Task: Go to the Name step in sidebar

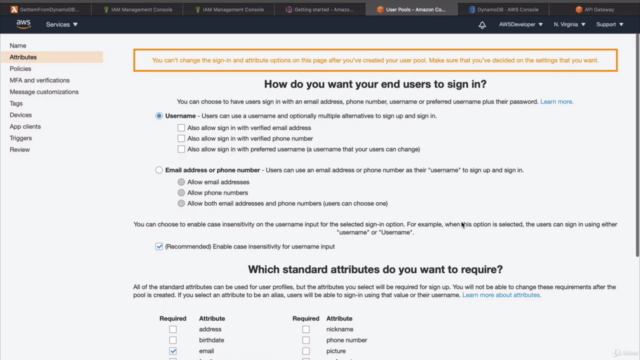Action: (18, 46)
